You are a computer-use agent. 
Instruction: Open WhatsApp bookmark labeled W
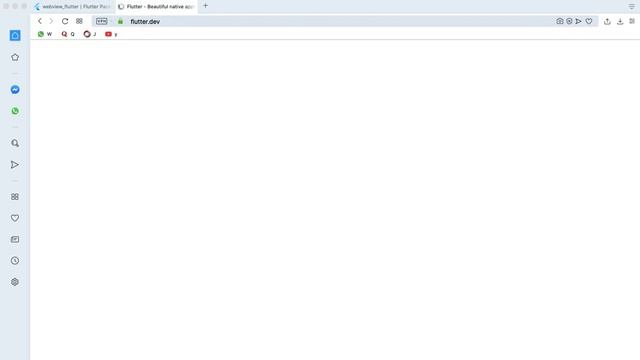45,34
